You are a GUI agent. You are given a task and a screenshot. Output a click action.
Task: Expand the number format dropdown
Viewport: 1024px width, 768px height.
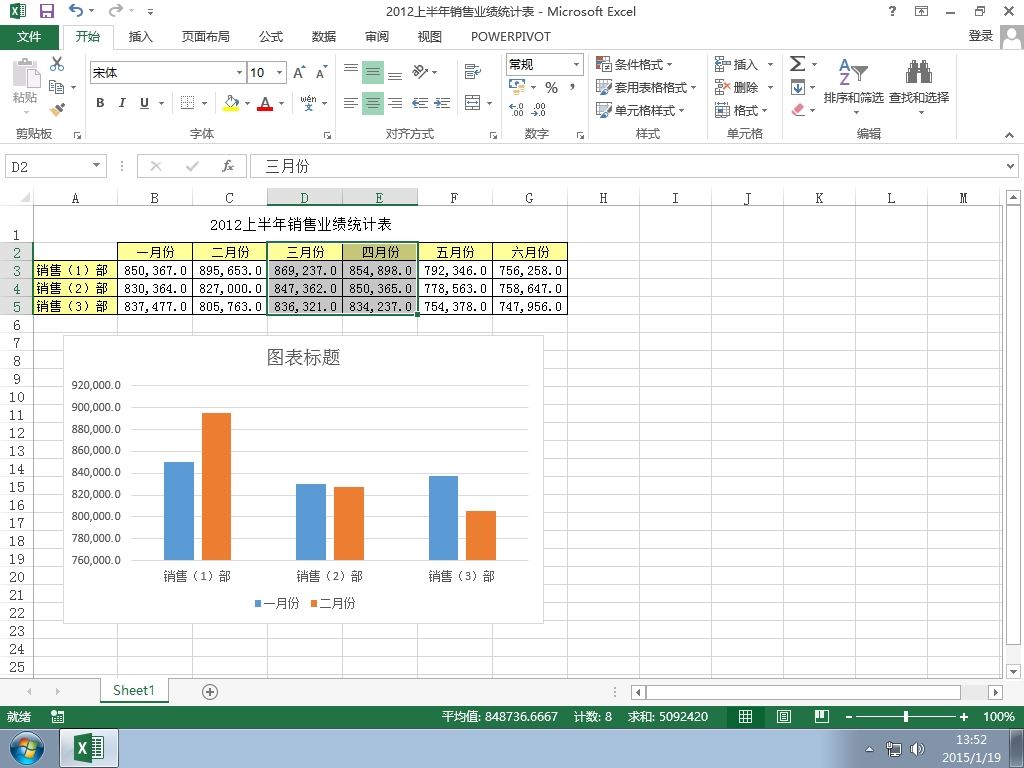click(x=576, y=64)
